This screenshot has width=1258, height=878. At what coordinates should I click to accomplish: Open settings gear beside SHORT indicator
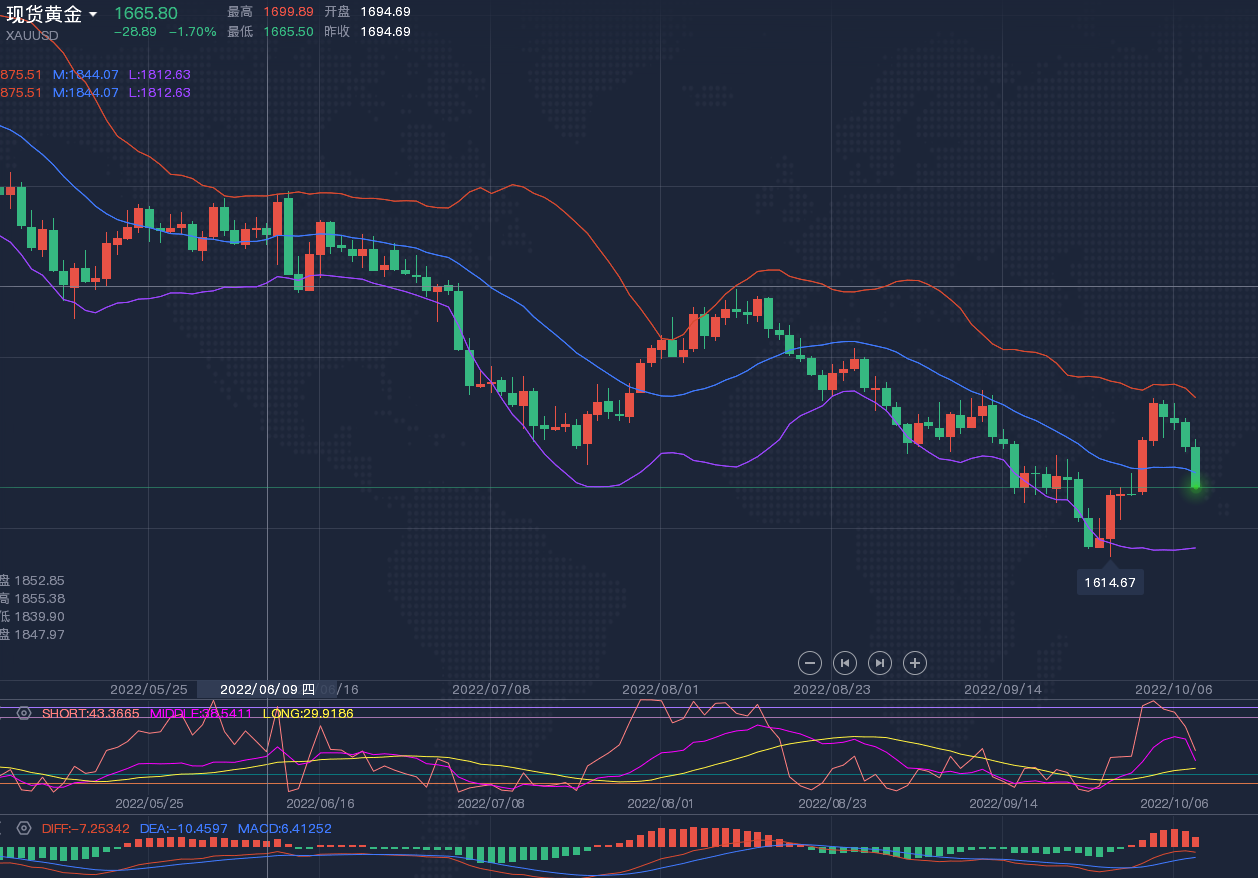pyautogui.click(x=24, y=713)
